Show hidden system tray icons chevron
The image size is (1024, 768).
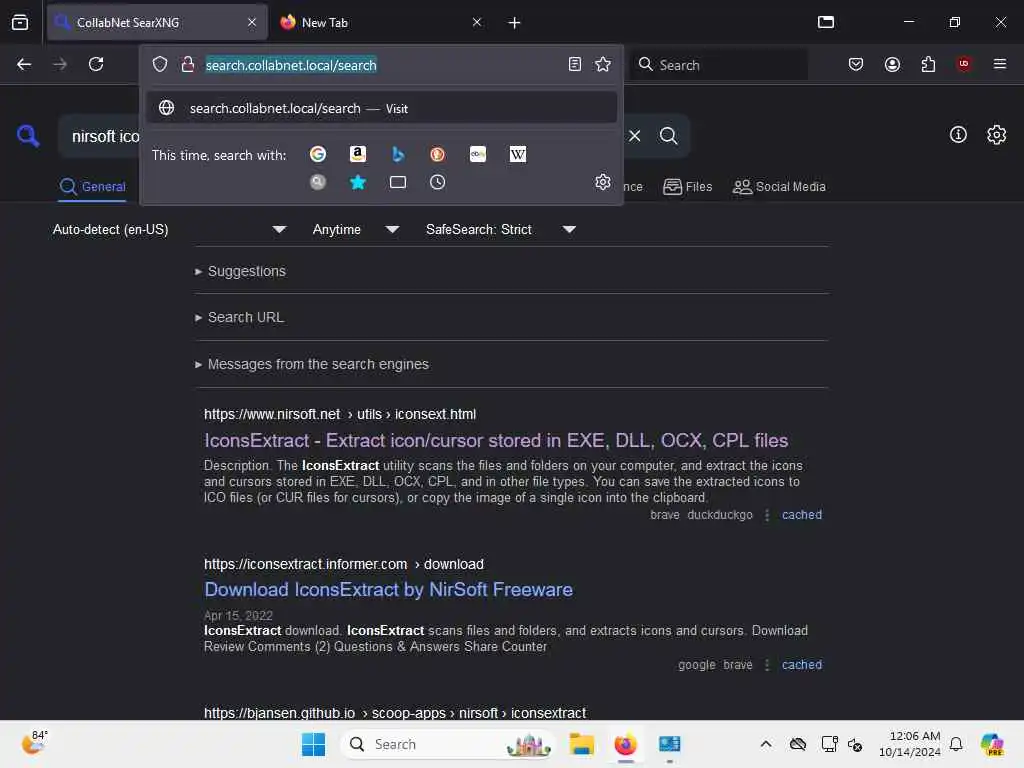pyautogui.click(x=766, y=744)
